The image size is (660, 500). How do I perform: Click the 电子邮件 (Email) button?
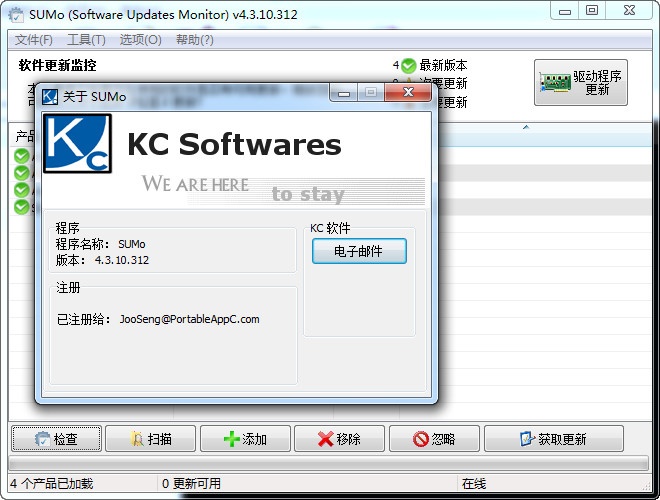pyautogui.click(x=359, y=251)
